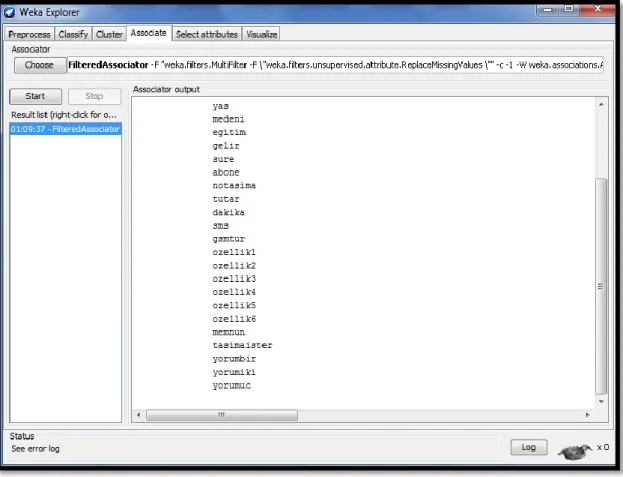
Task: Open the Cluster tab
Action: pos(109,35)
